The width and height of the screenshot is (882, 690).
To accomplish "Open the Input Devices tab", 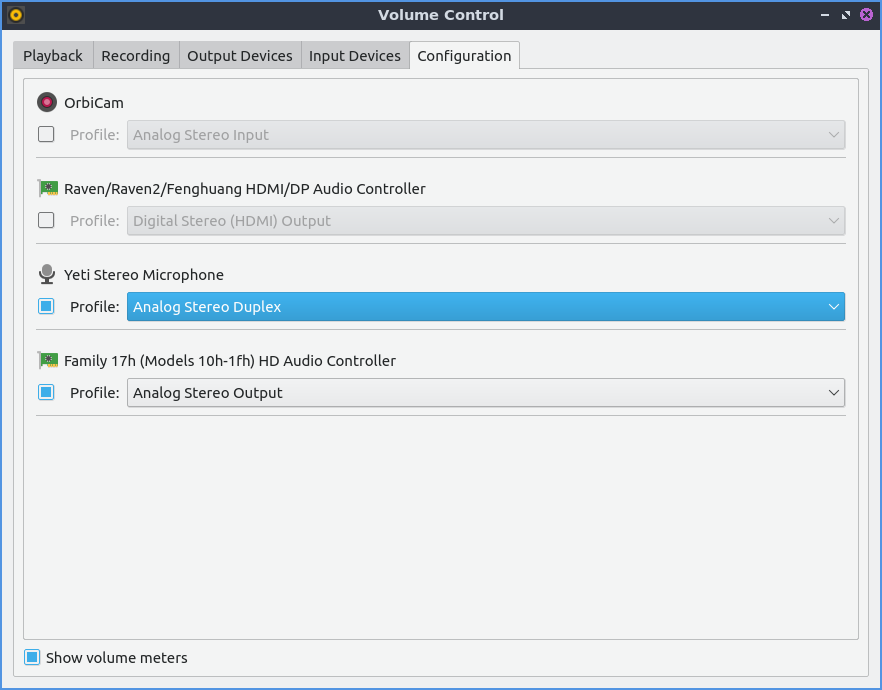I will [x=354, y=56].
